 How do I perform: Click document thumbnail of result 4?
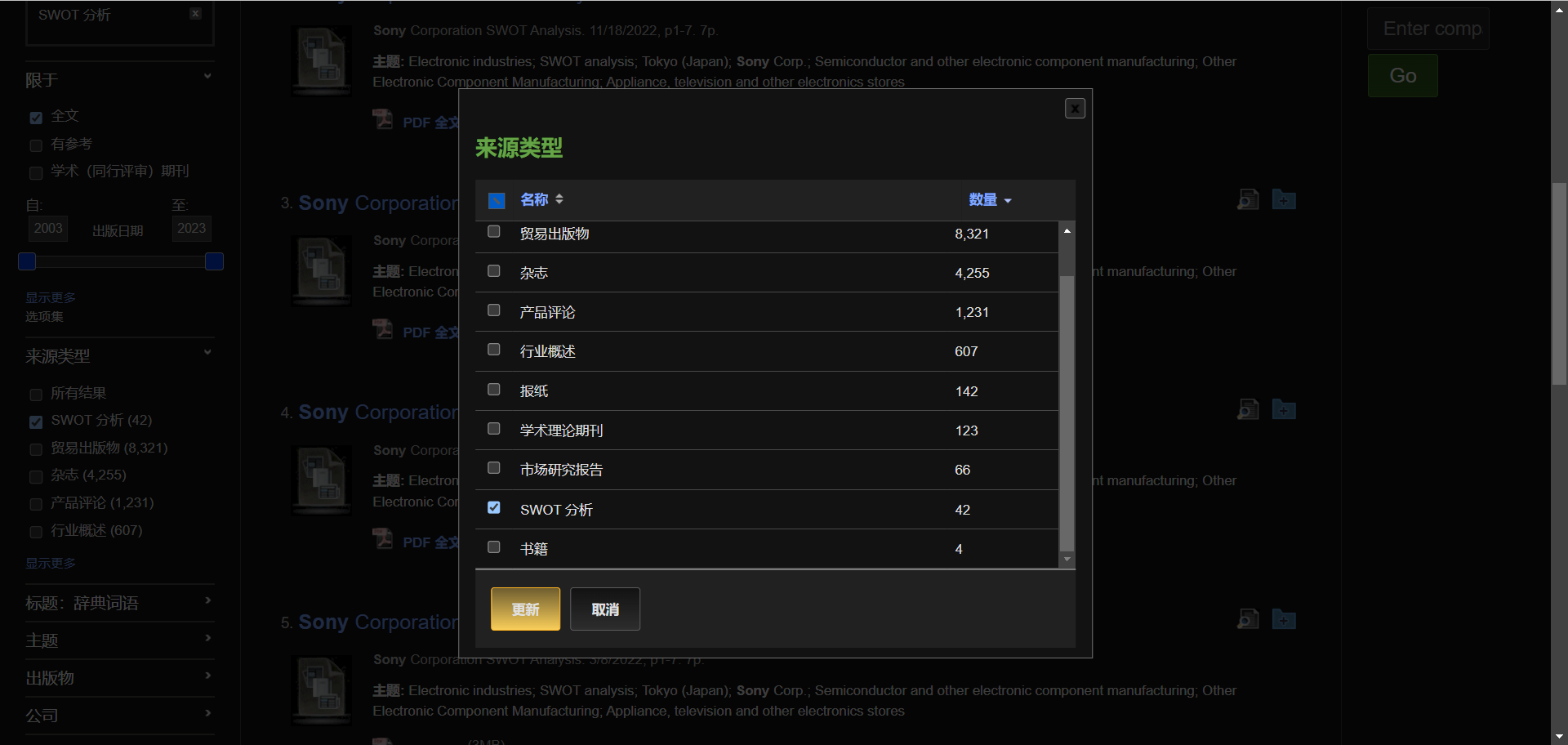(x=322, y=480)
